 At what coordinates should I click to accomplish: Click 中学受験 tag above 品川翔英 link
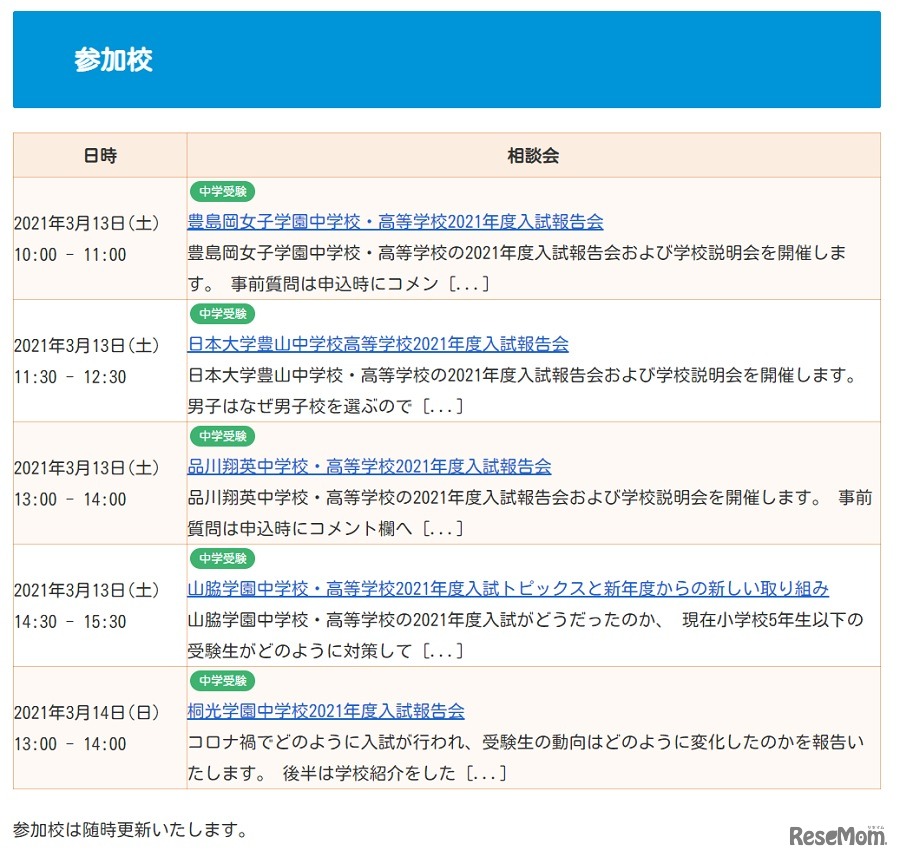click(x=223, y=436)
